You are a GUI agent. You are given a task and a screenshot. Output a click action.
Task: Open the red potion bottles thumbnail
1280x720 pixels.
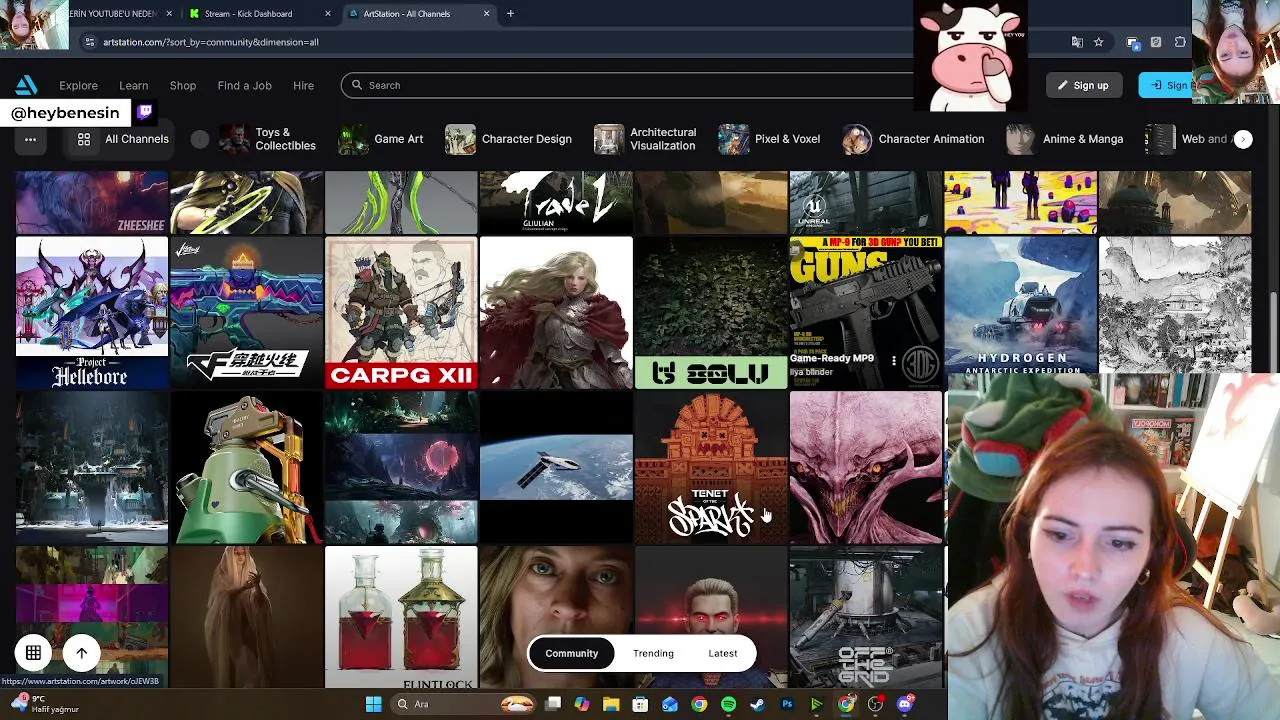[401, 618]
